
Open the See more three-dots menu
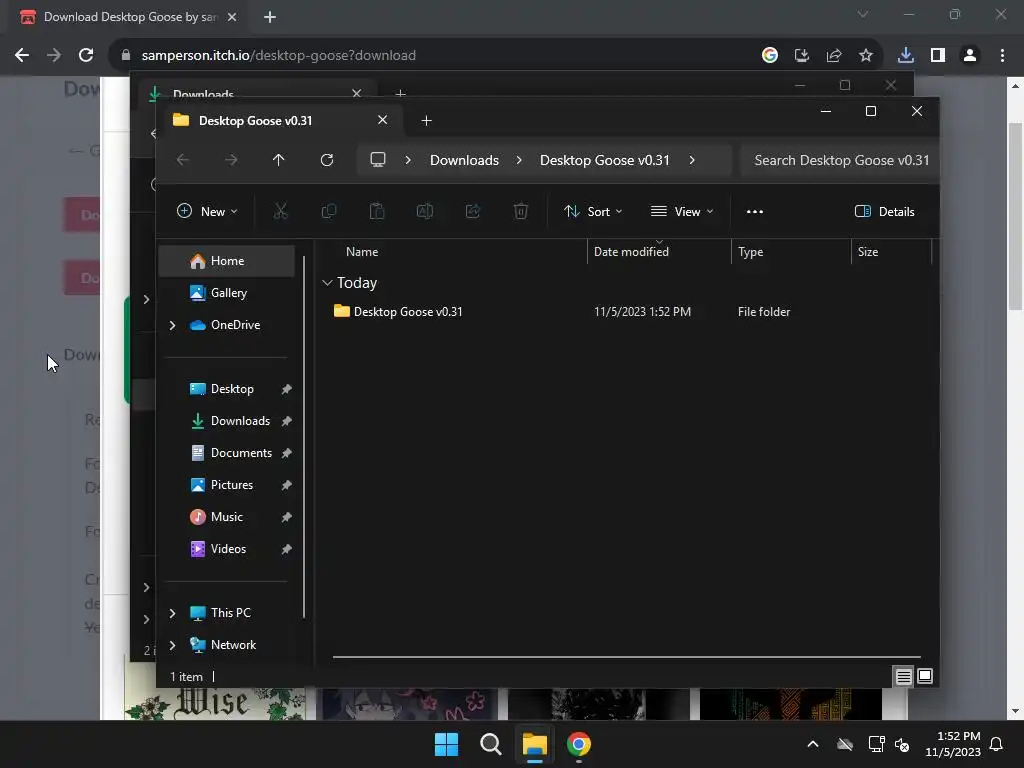pos(754,212)
